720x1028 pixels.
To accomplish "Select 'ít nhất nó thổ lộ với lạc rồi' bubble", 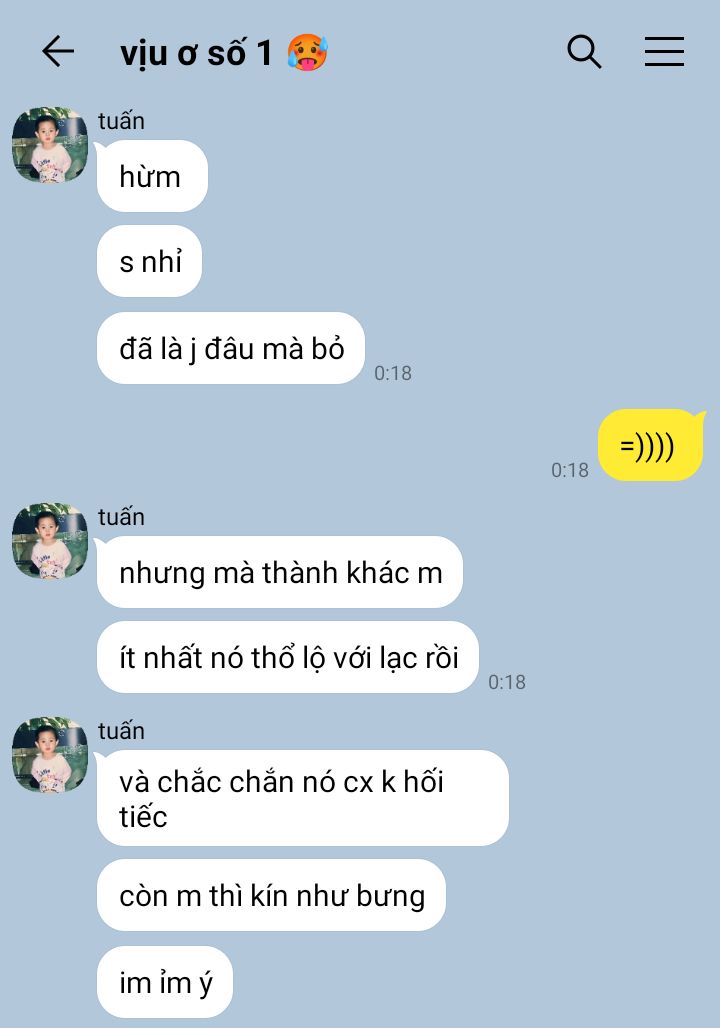I will pos(288,658).
